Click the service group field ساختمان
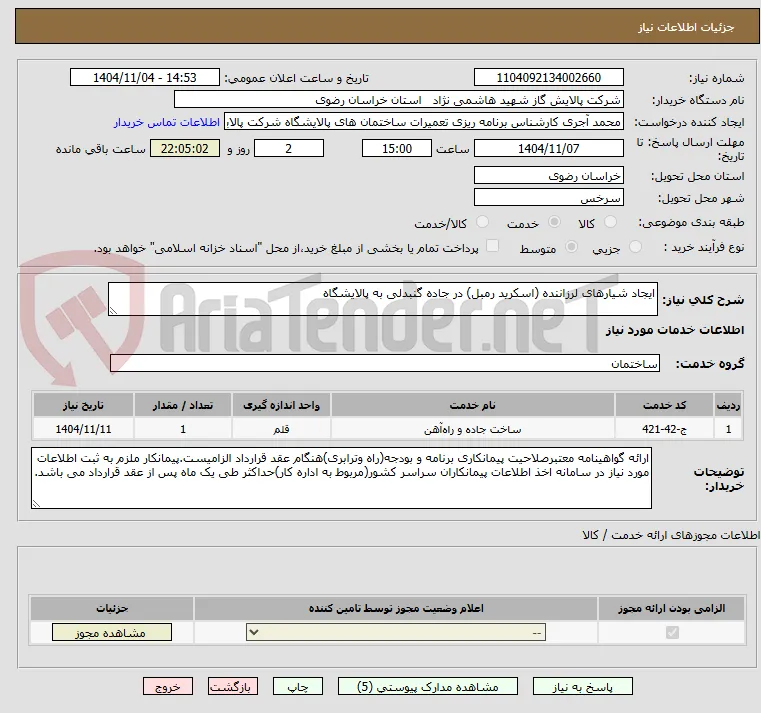 384,364
